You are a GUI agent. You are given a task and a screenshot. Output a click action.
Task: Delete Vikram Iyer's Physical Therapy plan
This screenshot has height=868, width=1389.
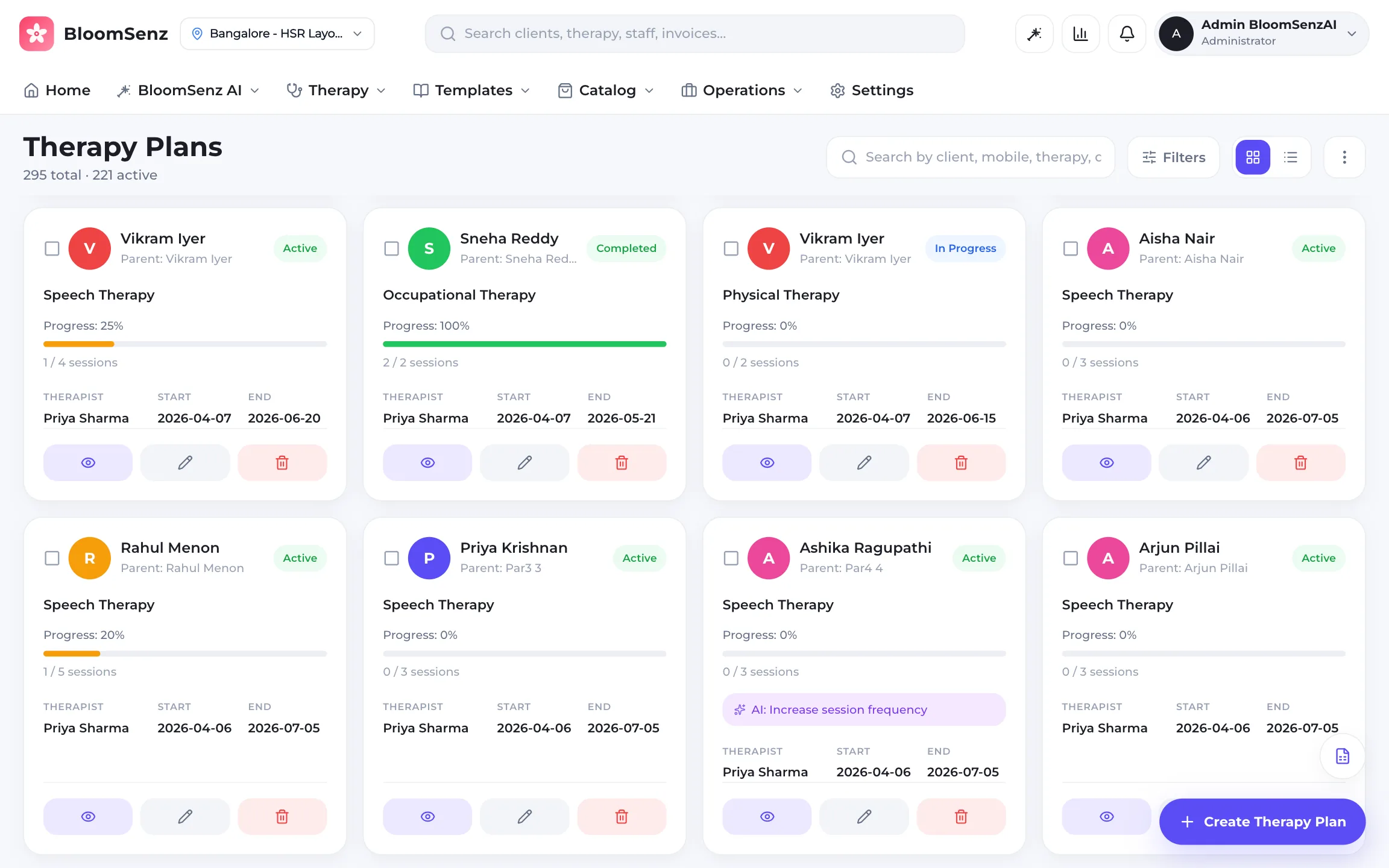pos(961,462)
